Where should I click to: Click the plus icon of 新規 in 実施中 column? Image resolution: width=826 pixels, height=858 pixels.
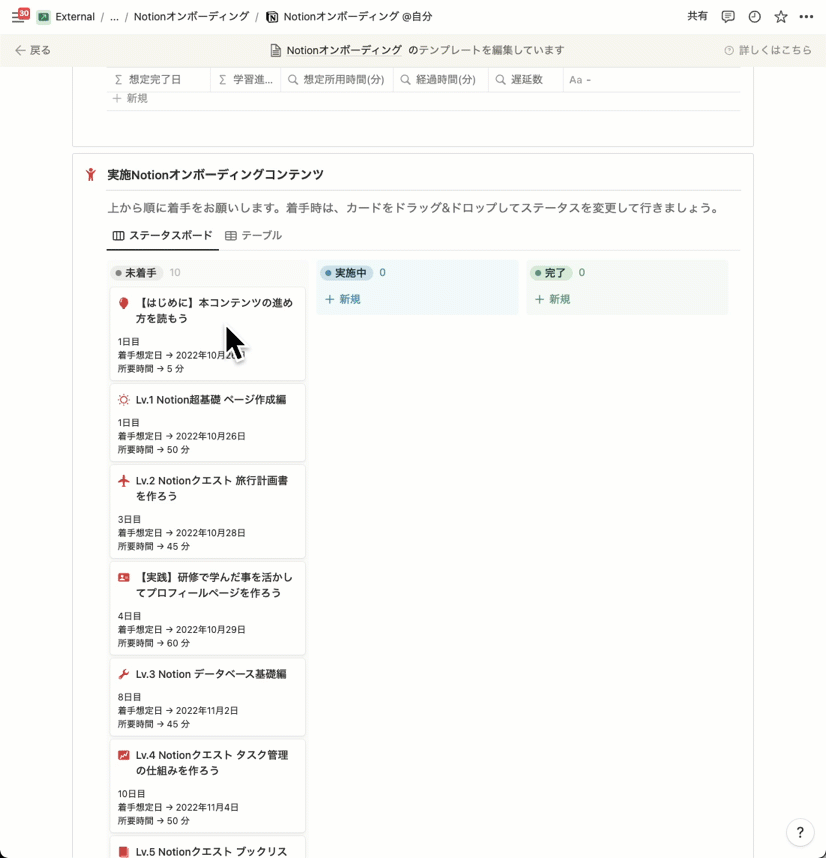tap(329, 299)
